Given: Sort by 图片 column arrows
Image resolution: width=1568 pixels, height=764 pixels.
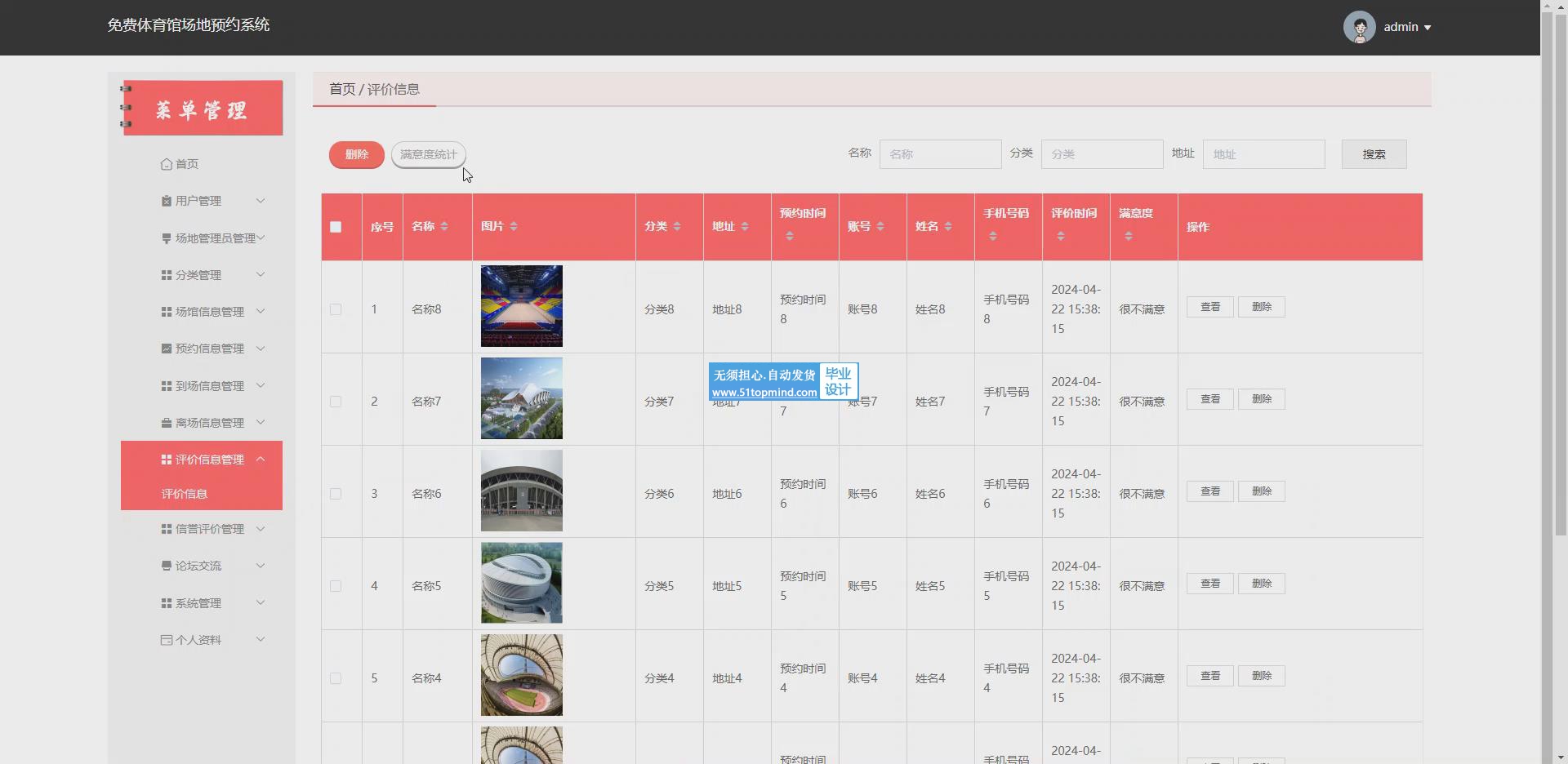Looking at the screenshot, I should [x=514, y=226].
